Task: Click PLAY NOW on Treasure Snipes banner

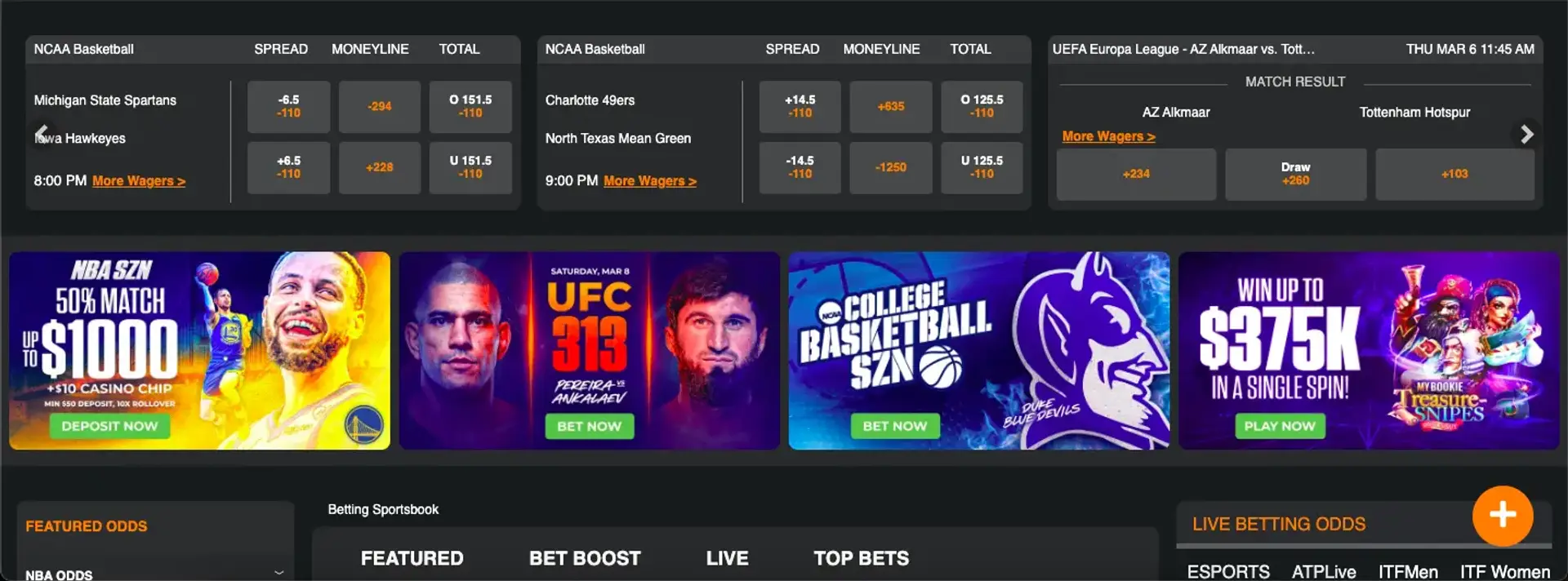Action: coord(1280,426)
